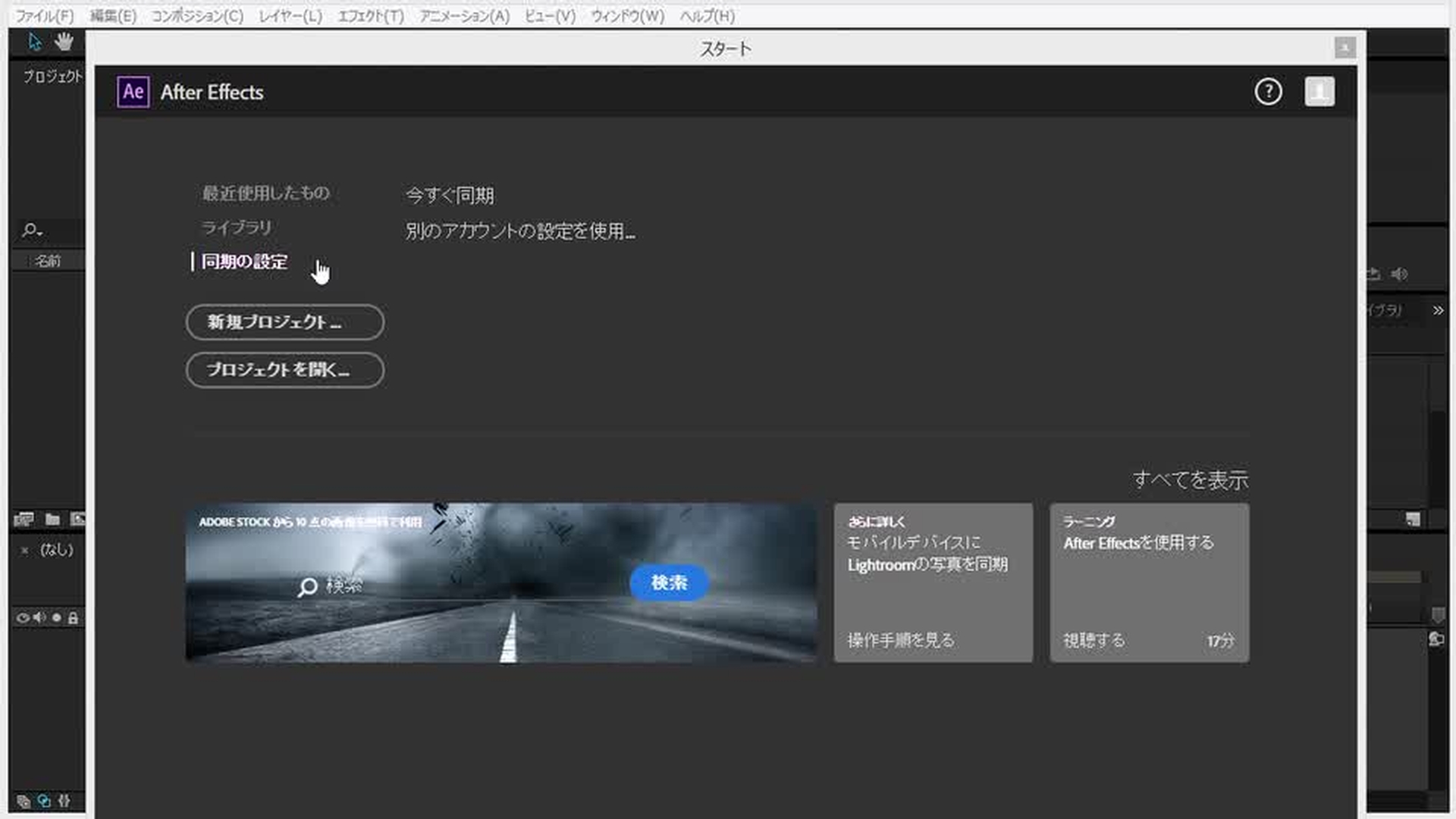Click the blue 検索 button on Adobe Stock banner
Screen dimensions: 1456x819
669,582
